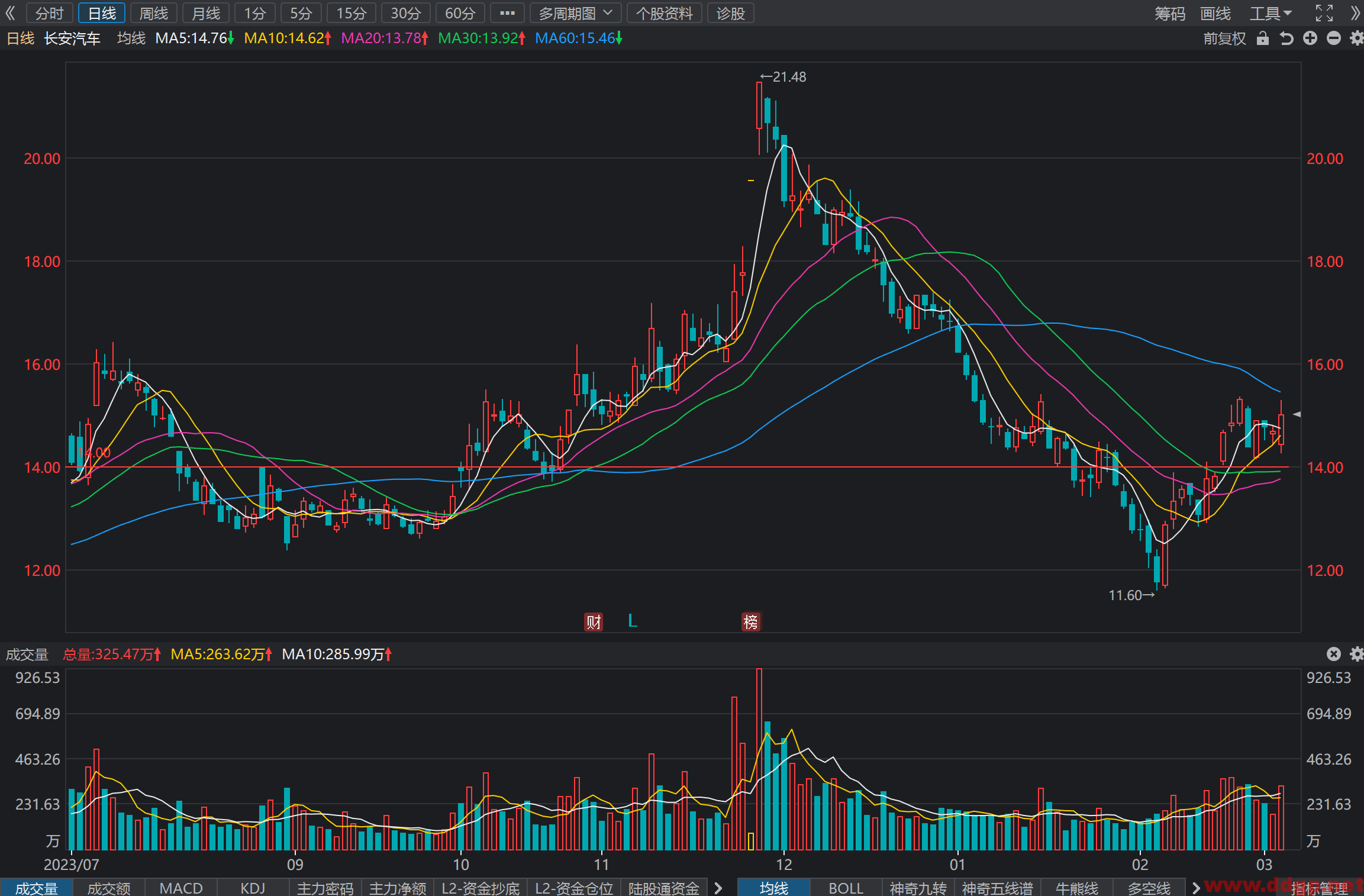This screenshot has width=1364, height=896.
Task: Close the 成交量 volume panel
Action: (1334, 654)
